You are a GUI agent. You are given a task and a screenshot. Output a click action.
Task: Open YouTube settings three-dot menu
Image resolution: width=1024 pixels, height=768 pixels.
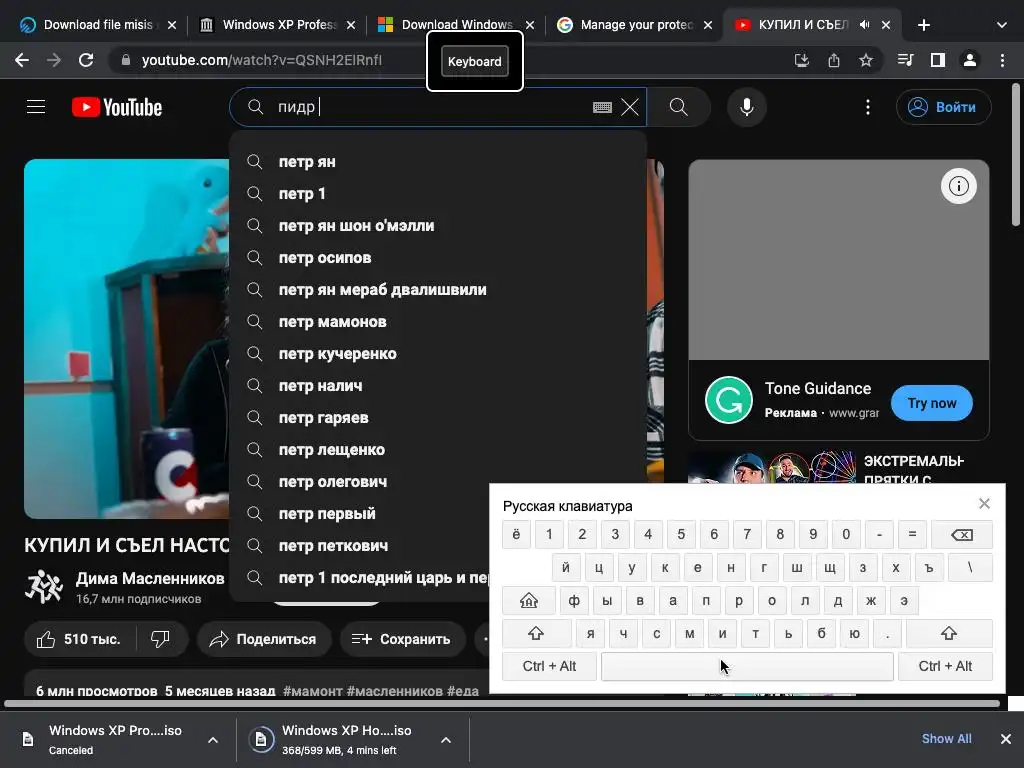point(867,107)
